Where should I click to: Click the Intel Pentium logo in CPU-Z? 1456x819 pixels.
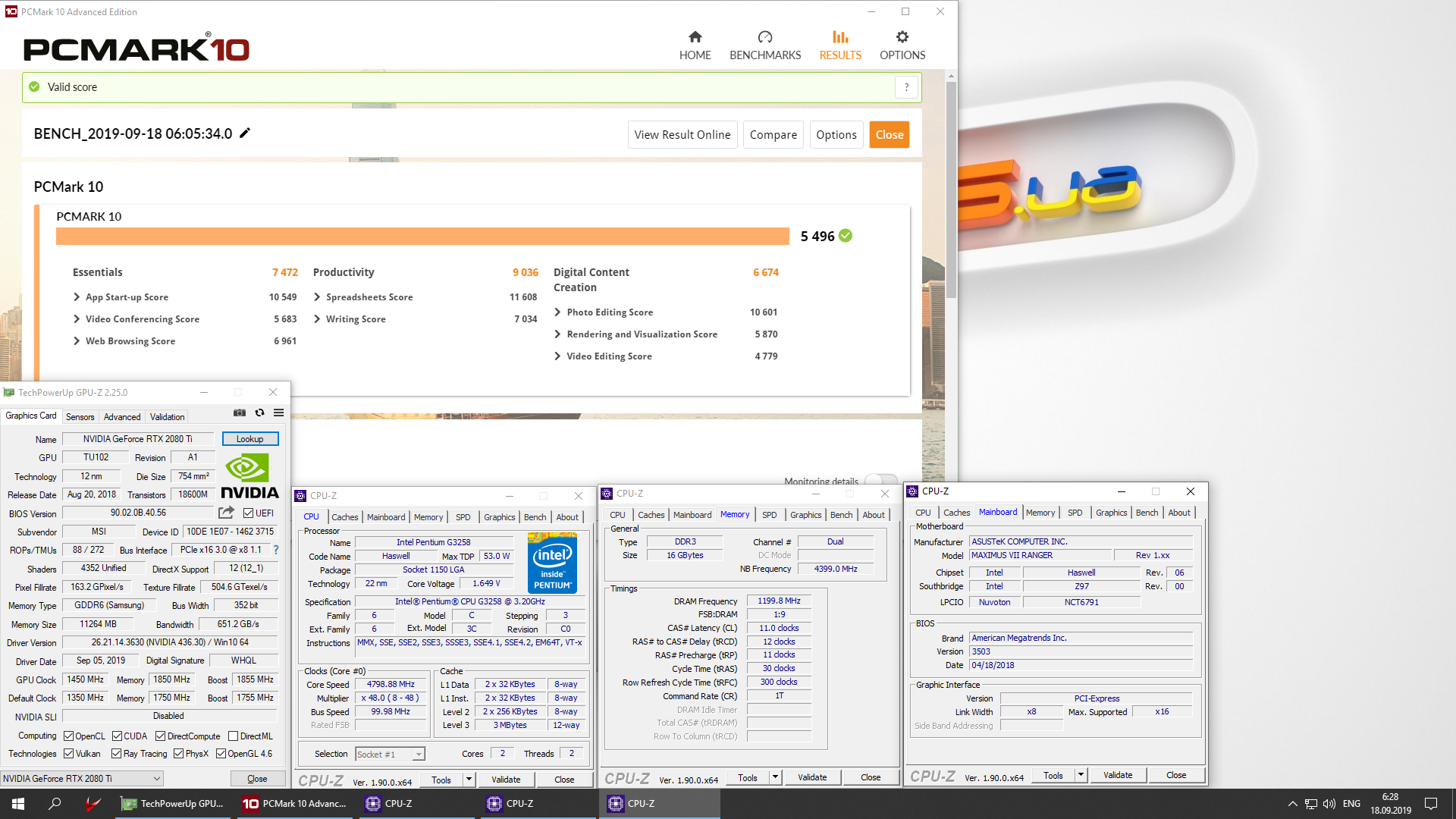pos(552,563)
